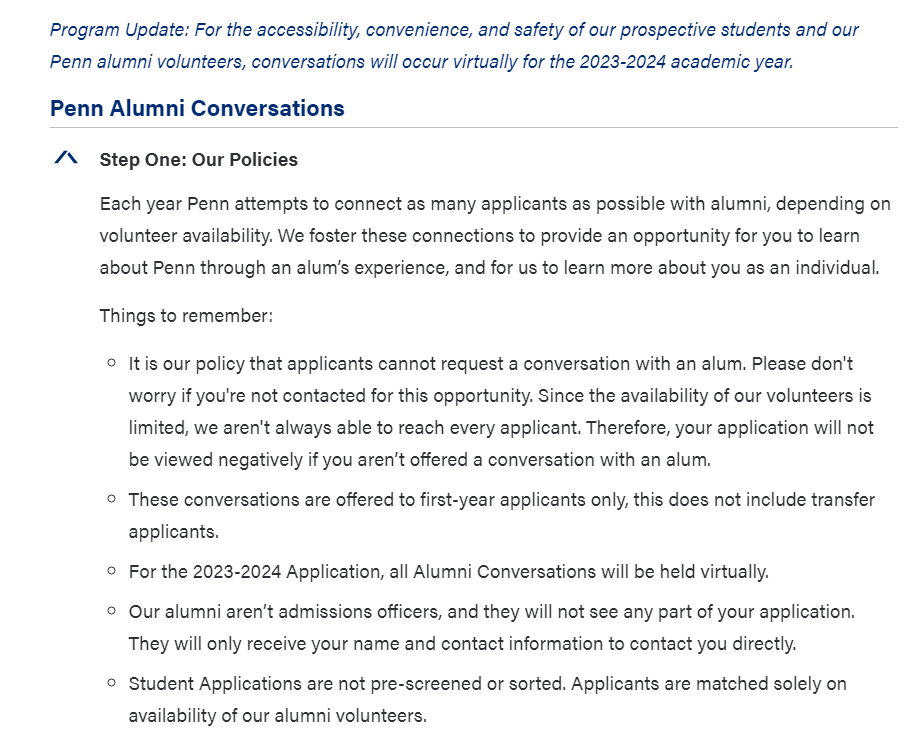
Task: Click the sentence about first-year applicants only
Action: point(500,499)
